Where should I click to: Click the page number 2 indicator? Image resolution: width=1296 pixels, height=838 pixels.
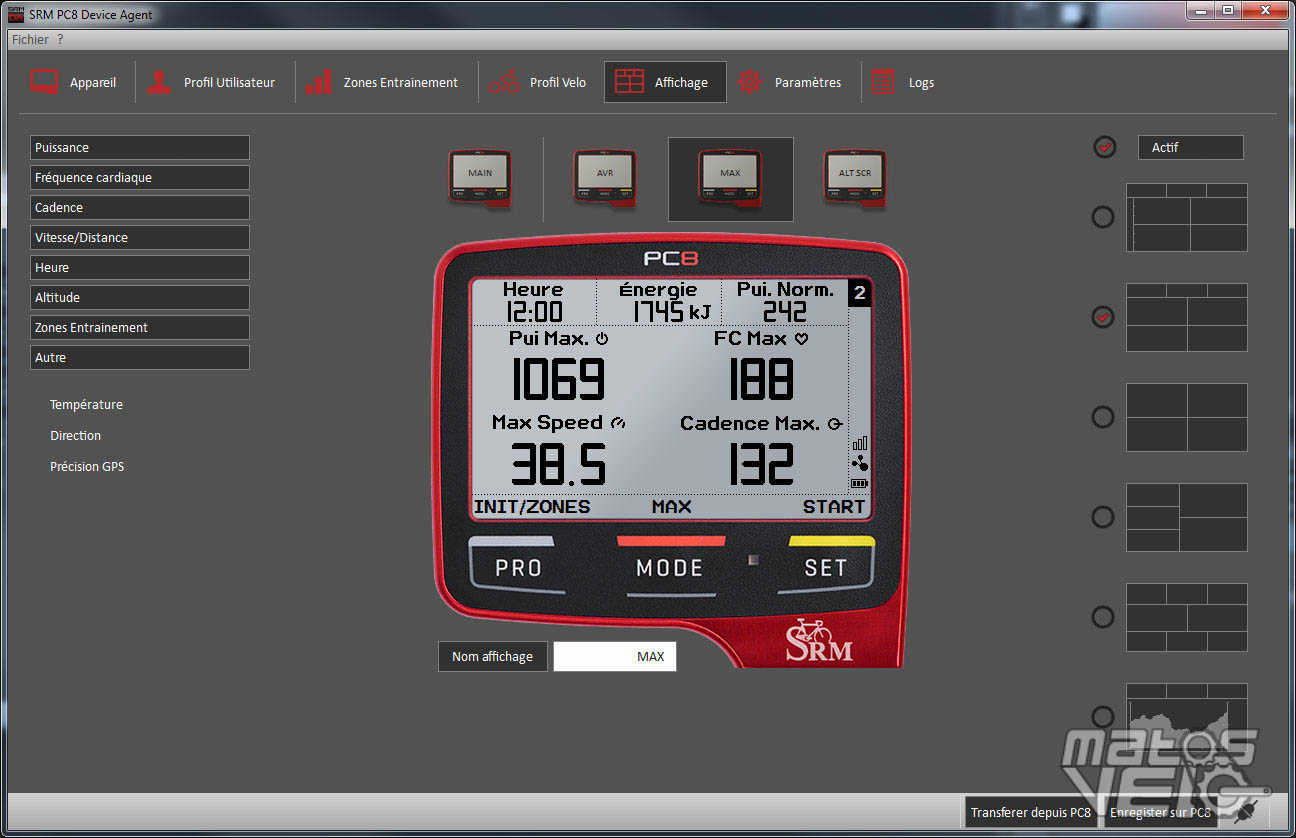[x=860, y=293]
